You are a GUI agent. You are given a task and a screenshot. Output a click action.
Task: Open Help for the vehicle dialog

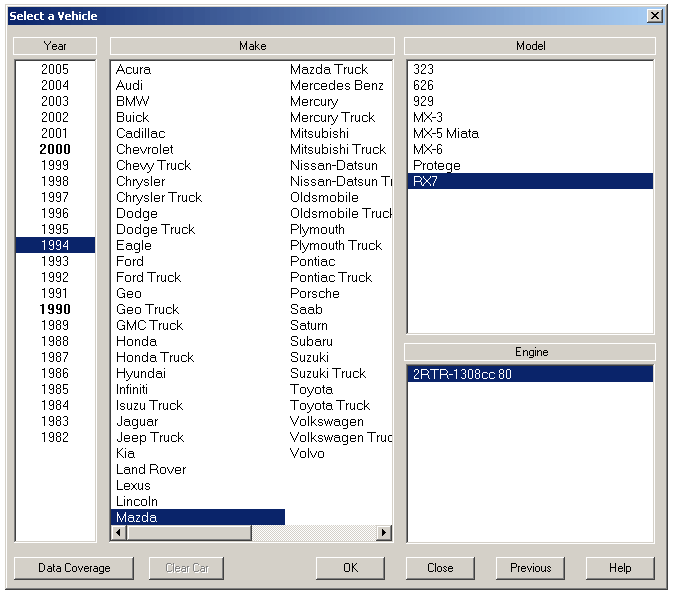coord(620,568)
